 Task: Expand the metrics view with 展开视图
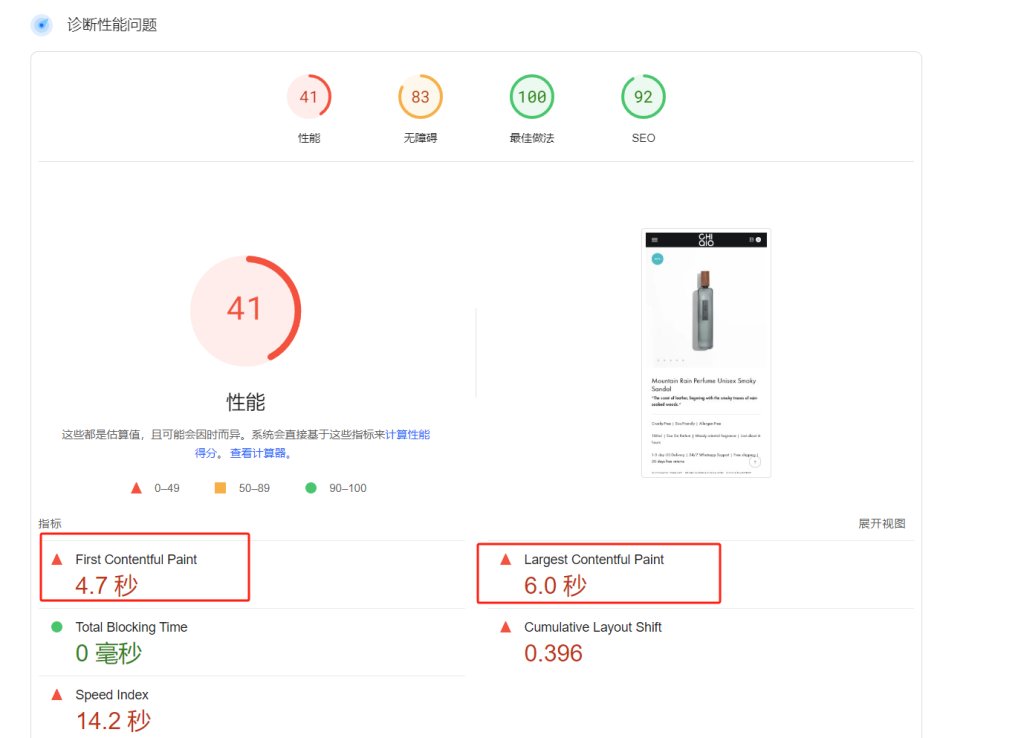(x=881, y=524)
